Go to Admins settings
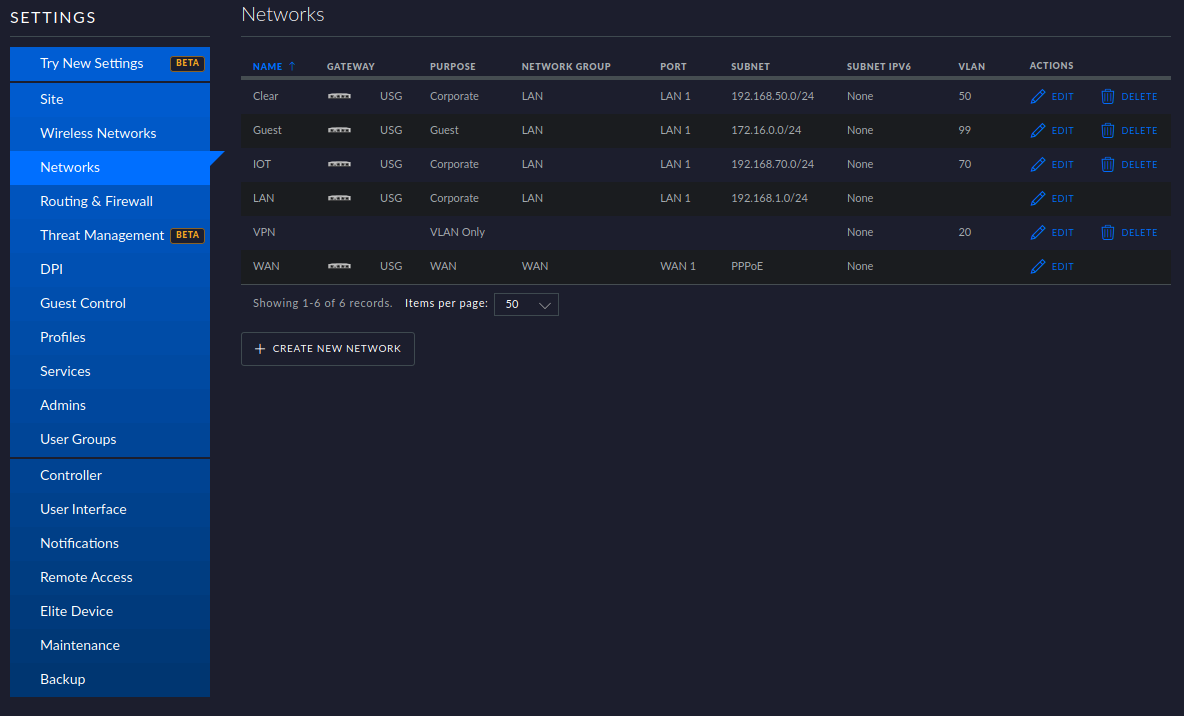The height and width of the screenshot is (716, 1184). tap(110, 405)
